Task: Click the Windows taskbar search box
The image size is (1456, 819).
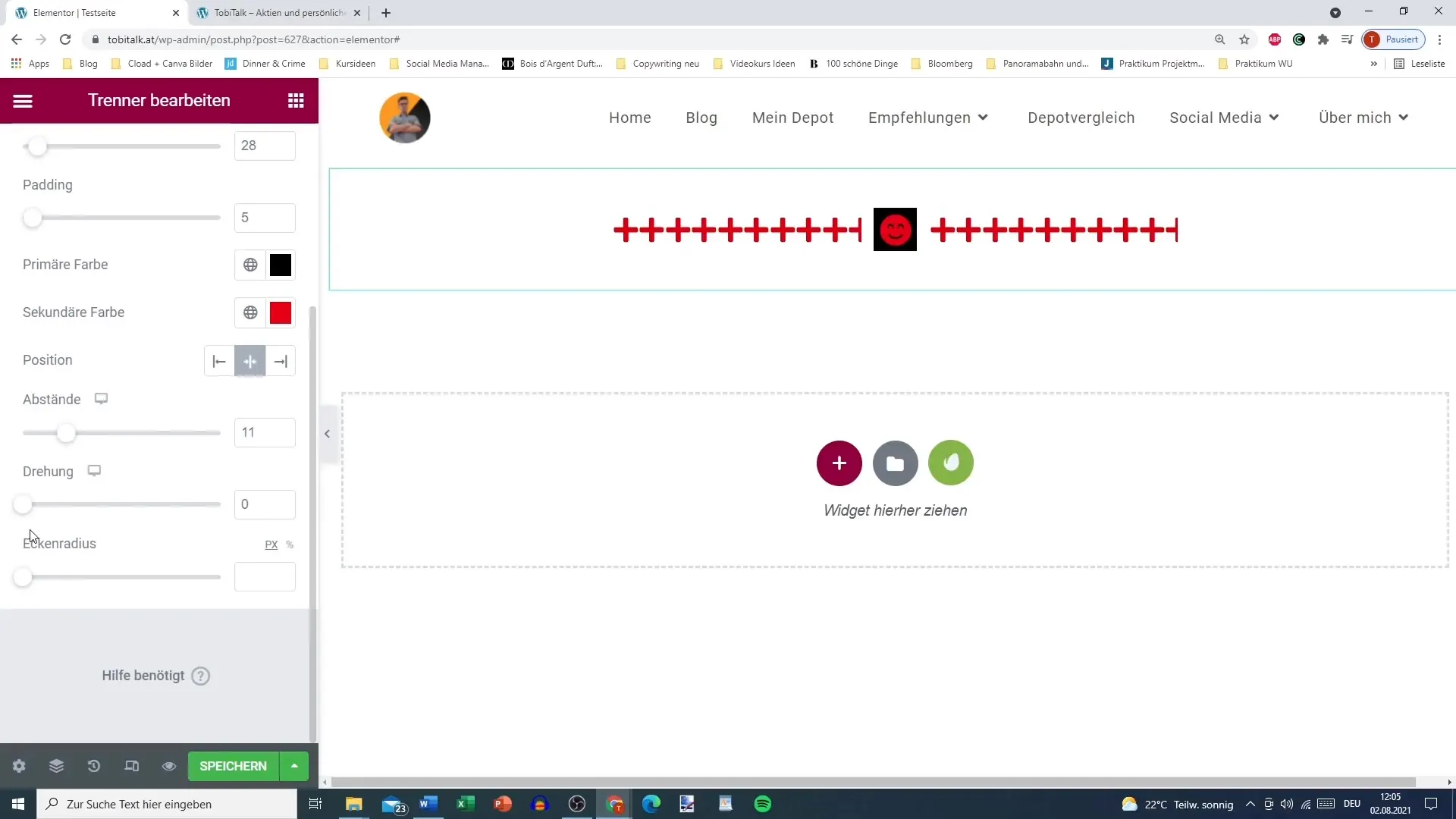Action: click(167, 804)
